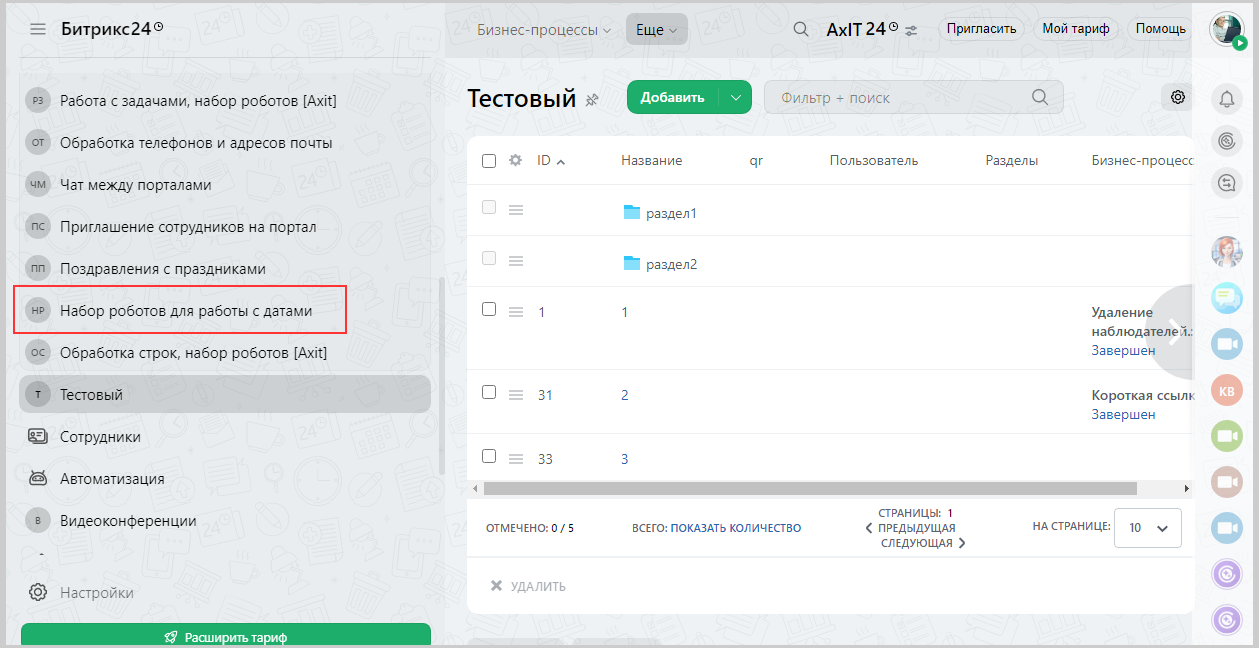
Task: Click the drag handle of раздел2 row
Action: pyautogui.click(x=516, y=261)
